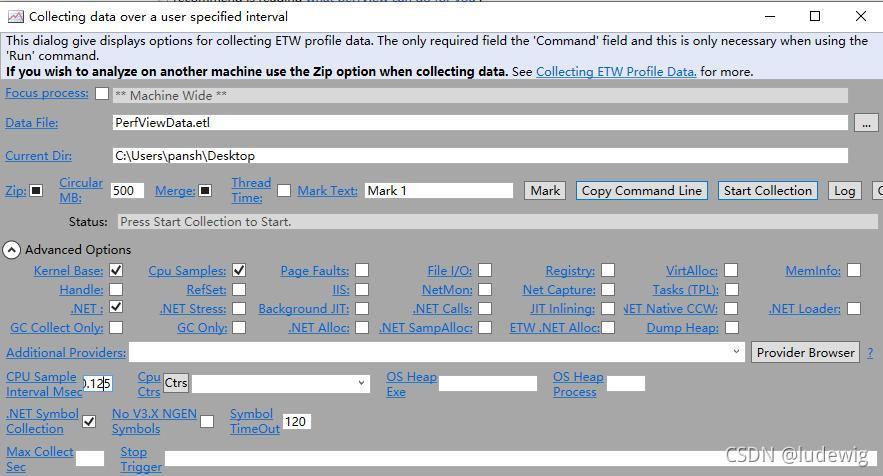Enable the Thread Time checkbox

[284, 190]
